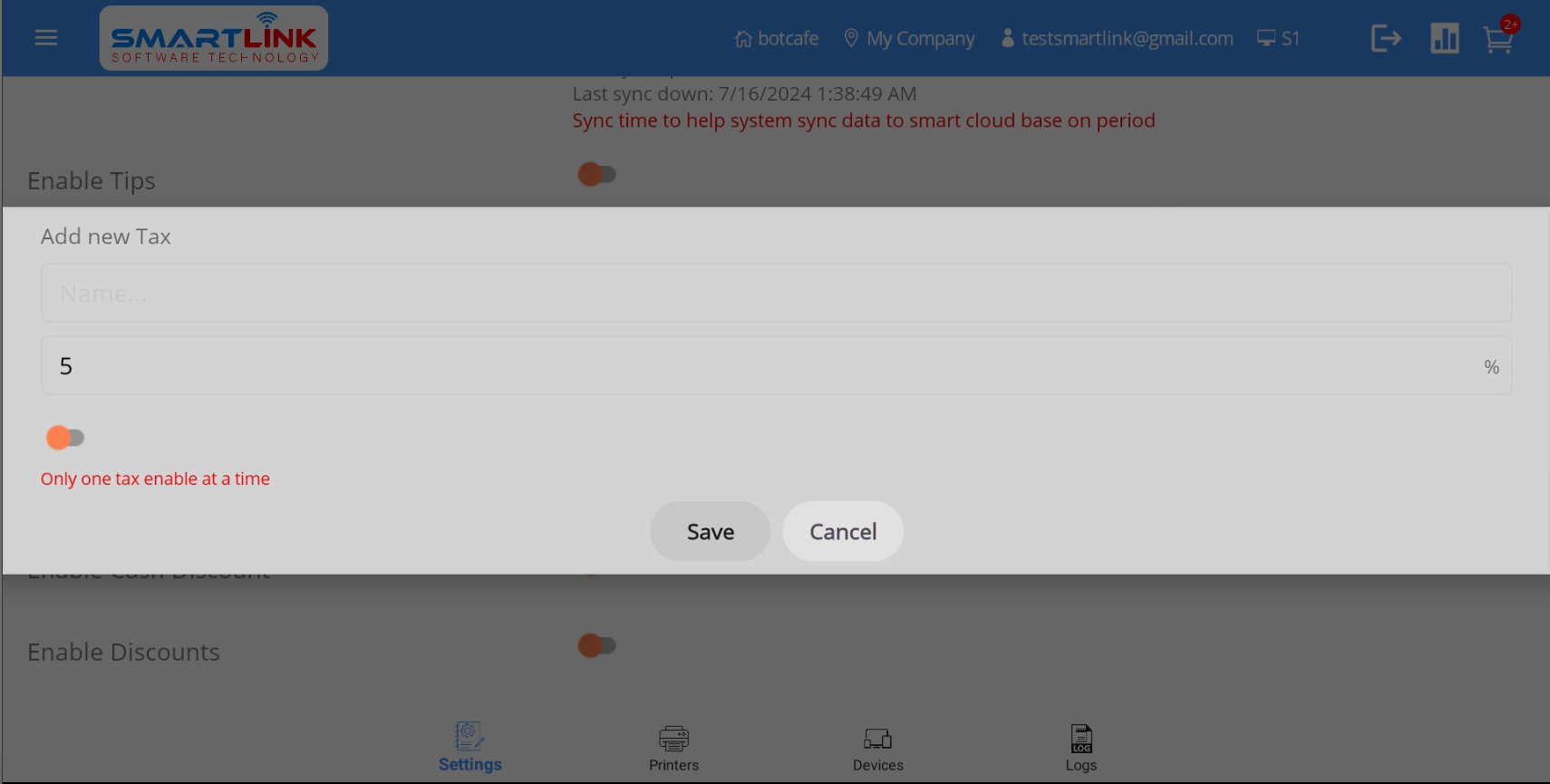Image resolution: width=1550 pixels, height=784 pixels.
Task: Click the botcafe home icon
Action: 743,39
